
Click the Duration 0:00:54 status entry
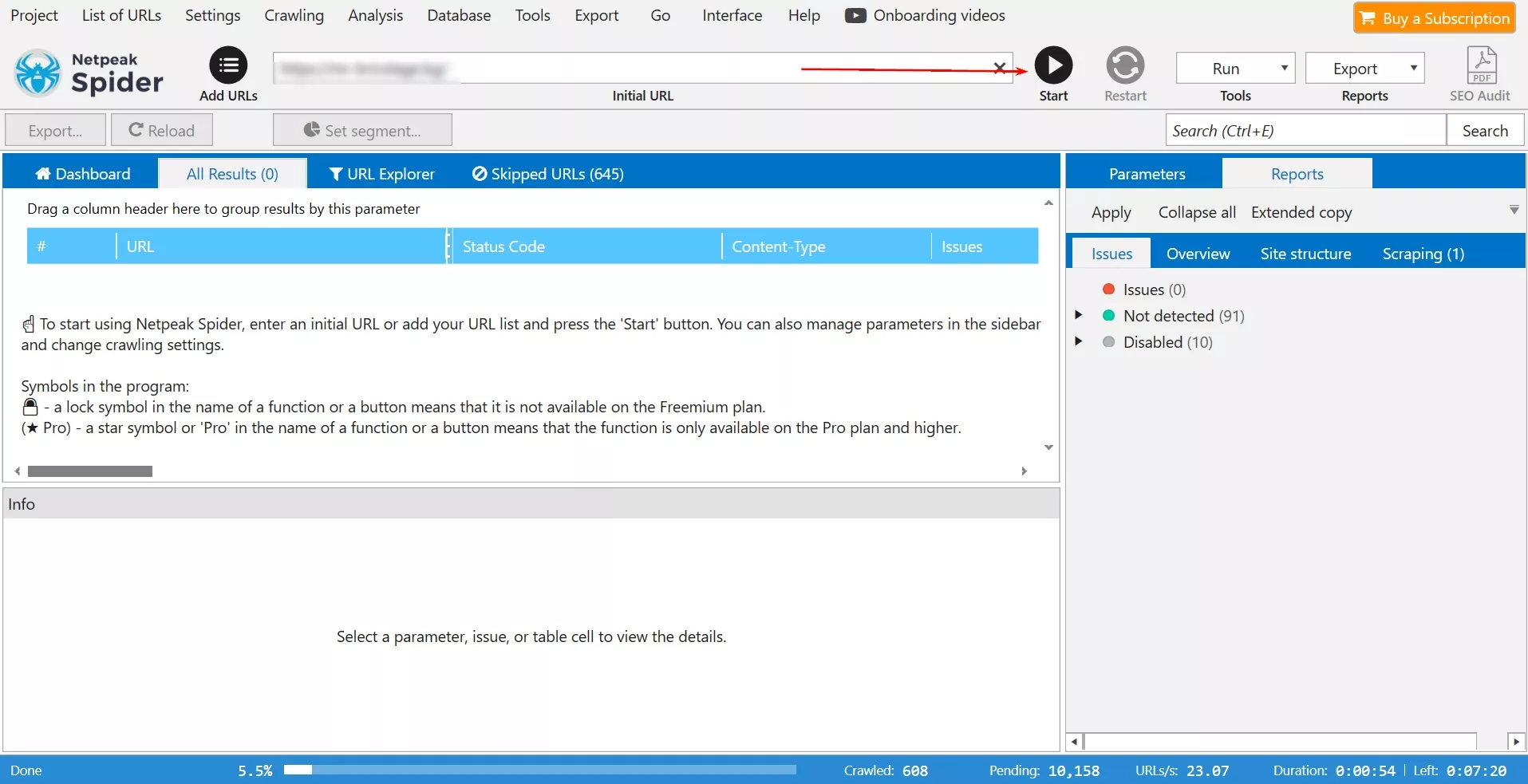[x=1333, y=770]
